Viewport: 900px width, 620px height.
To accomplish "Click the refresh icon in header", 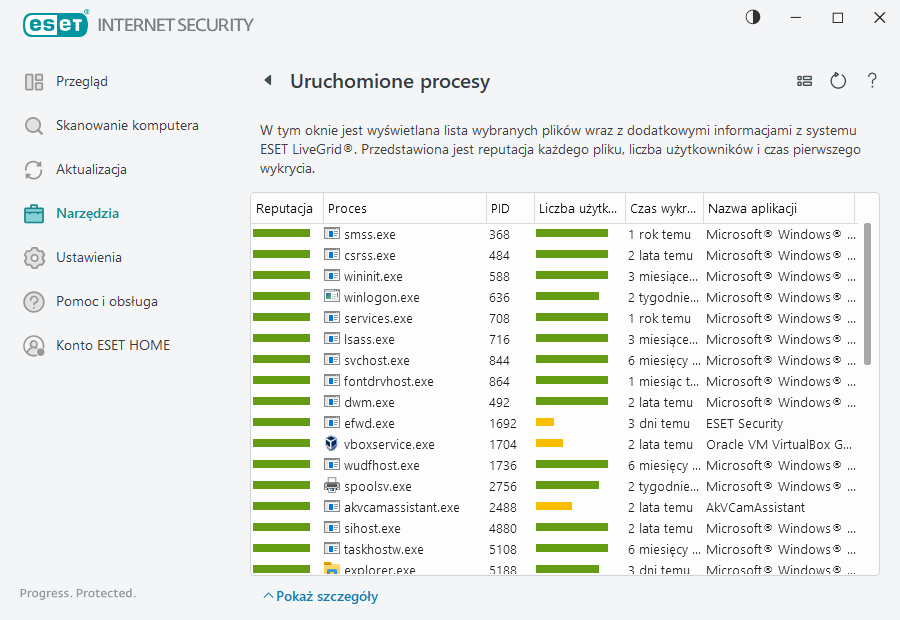I will tap(838, 81).
